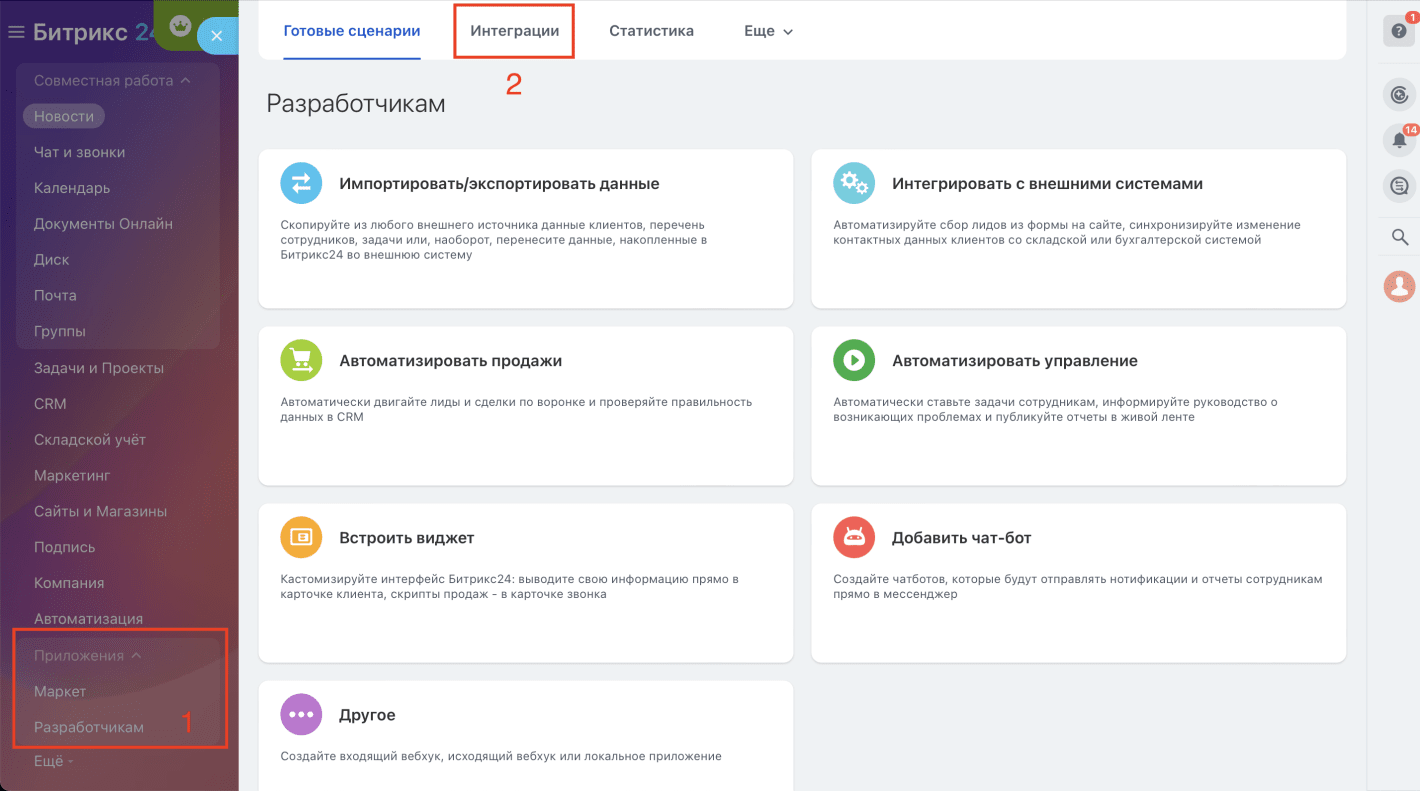Screen dimensions: 1420x791
Task: Switch to the Статистика tab
Action: (651, 31)
